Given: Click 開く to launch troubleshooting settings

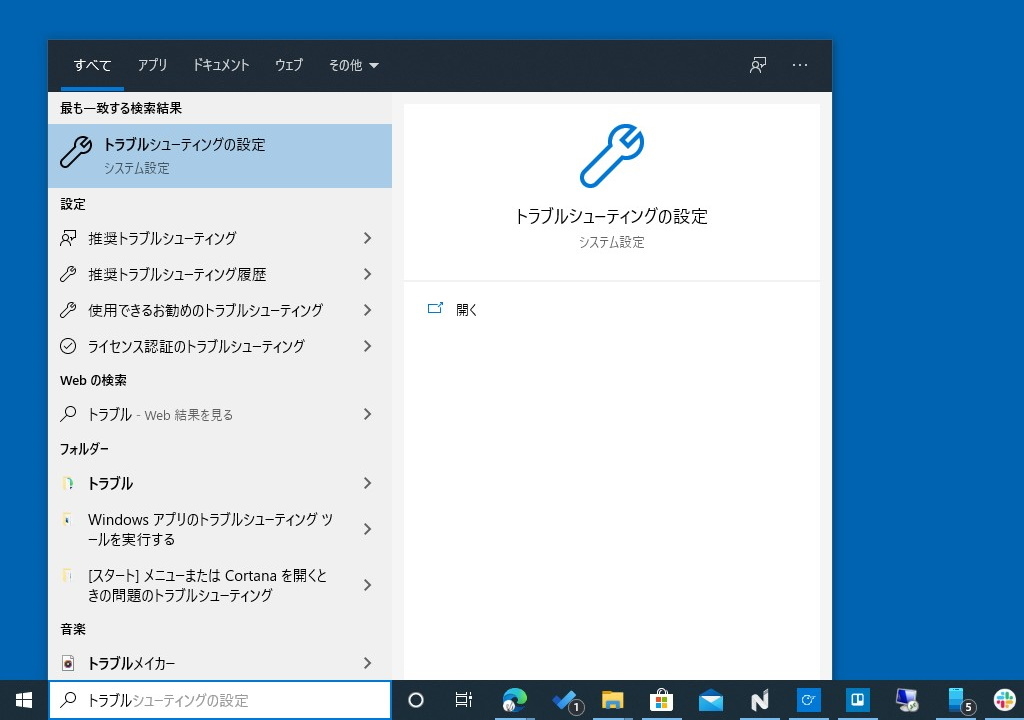Looking at the screenshot, I should click(x=465, y=309).
